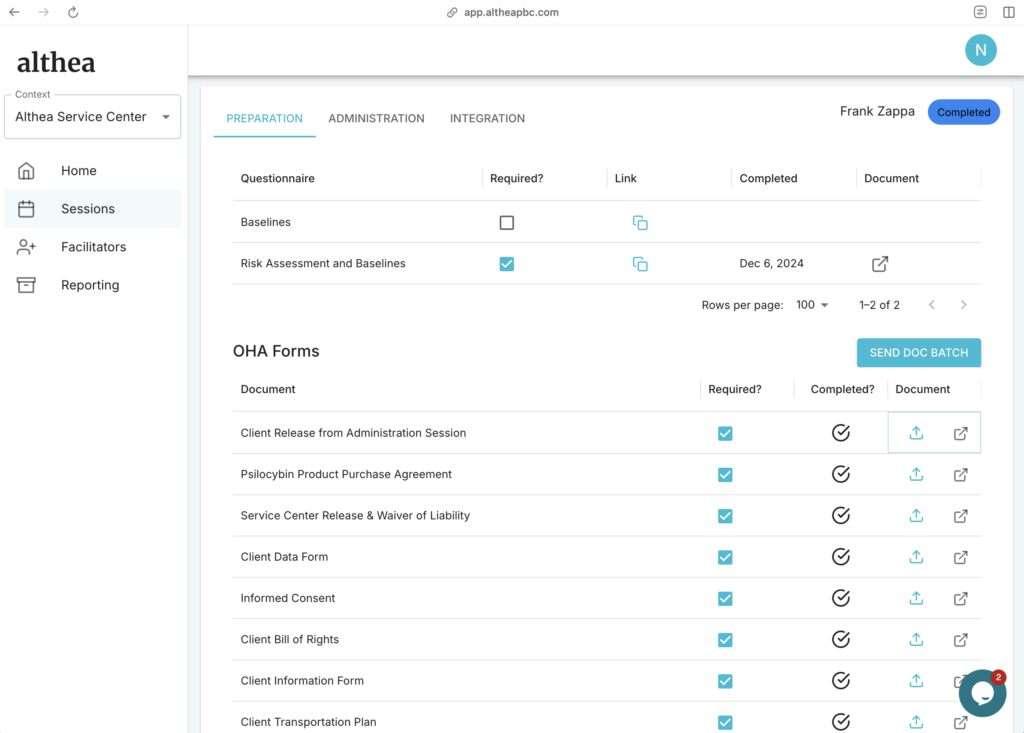Viewport: 1024px width, 733px height.
Task: Click the Completed status badge
Action: point(963,112)
